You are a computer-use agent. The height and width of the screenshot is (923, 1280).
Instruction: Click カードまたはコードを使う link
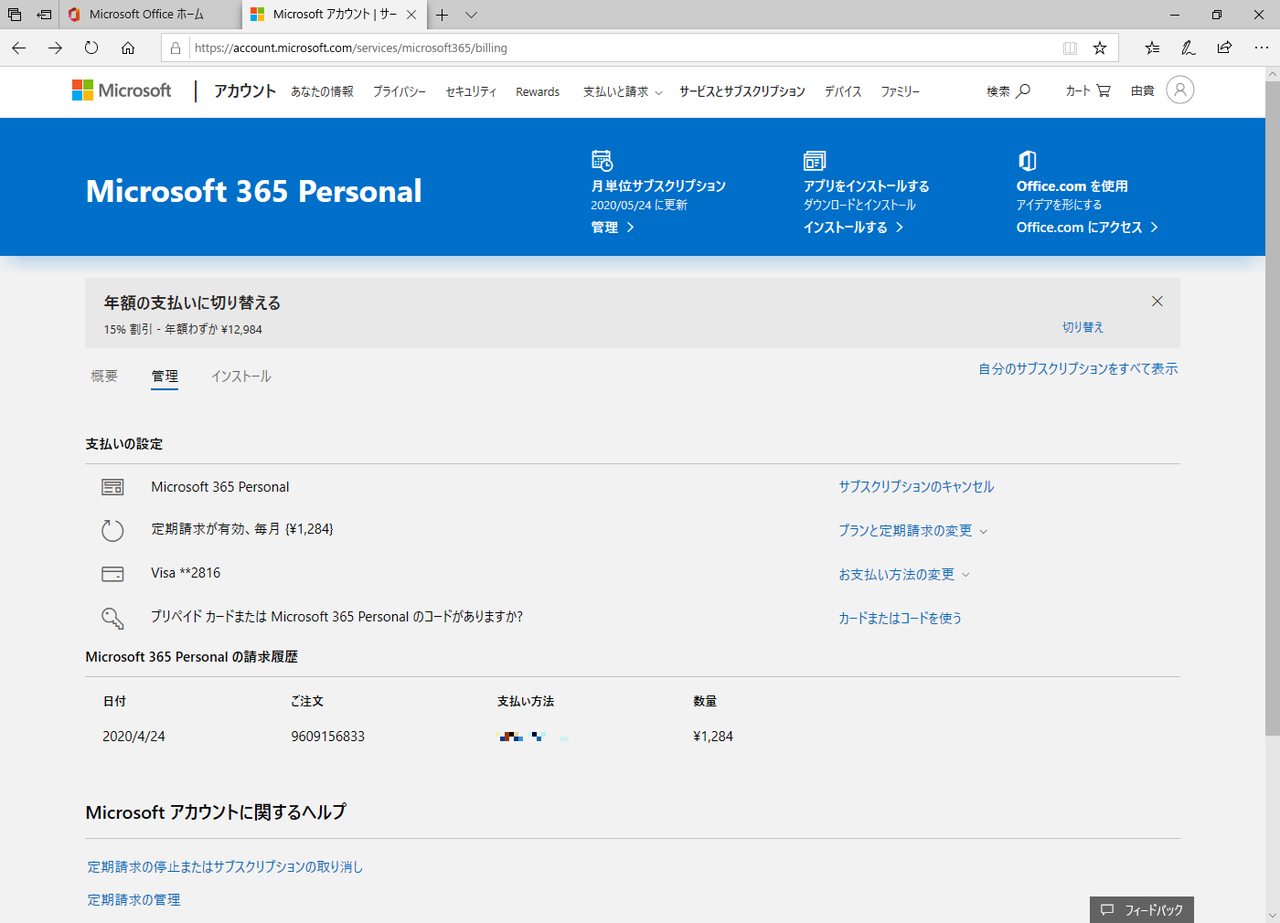(900, 619)
